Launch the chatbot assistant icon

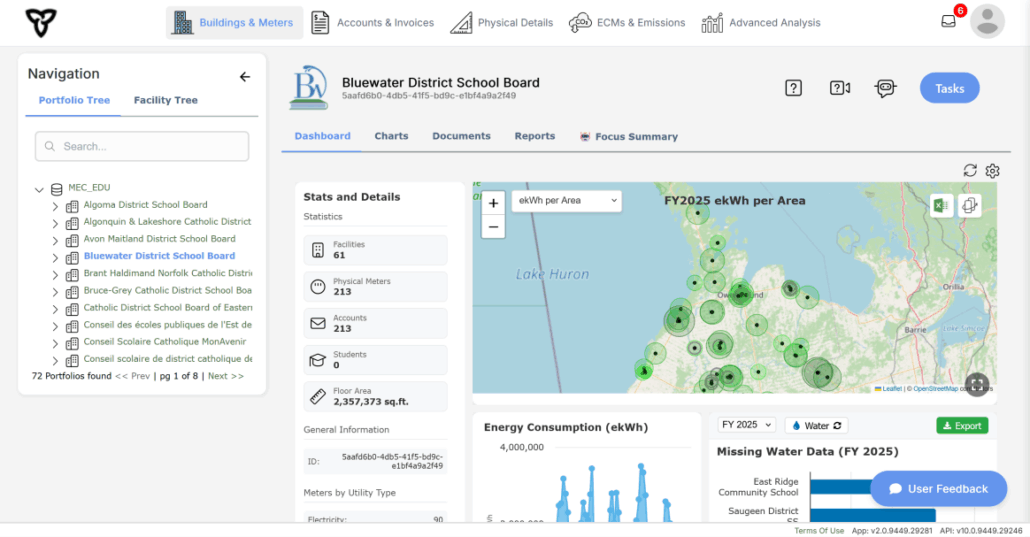(x=885, y=88)
